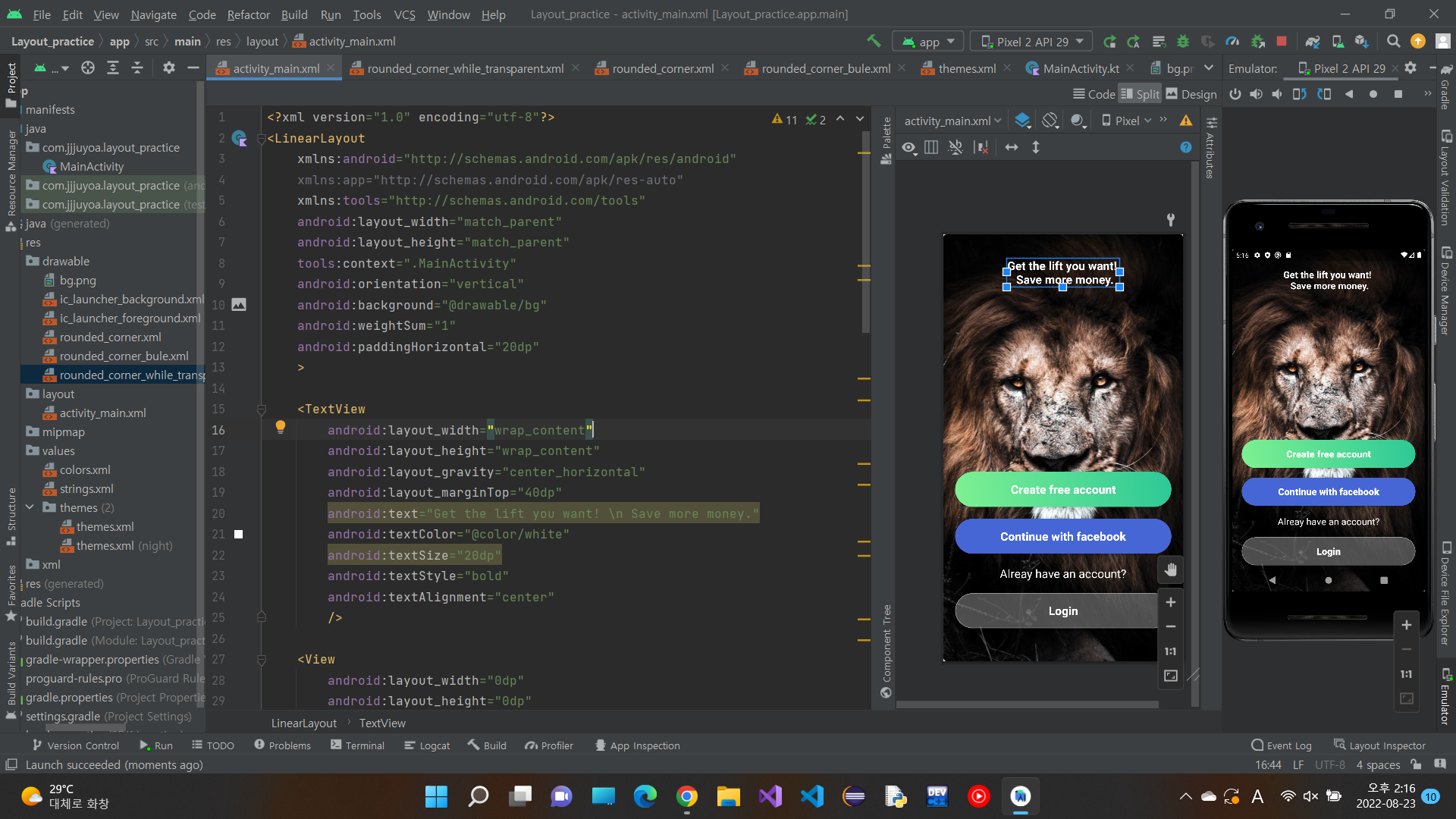This screenshot has width=1456, height=819.
Task: Switch editor to Design view mode
Action: point(1191,94)
